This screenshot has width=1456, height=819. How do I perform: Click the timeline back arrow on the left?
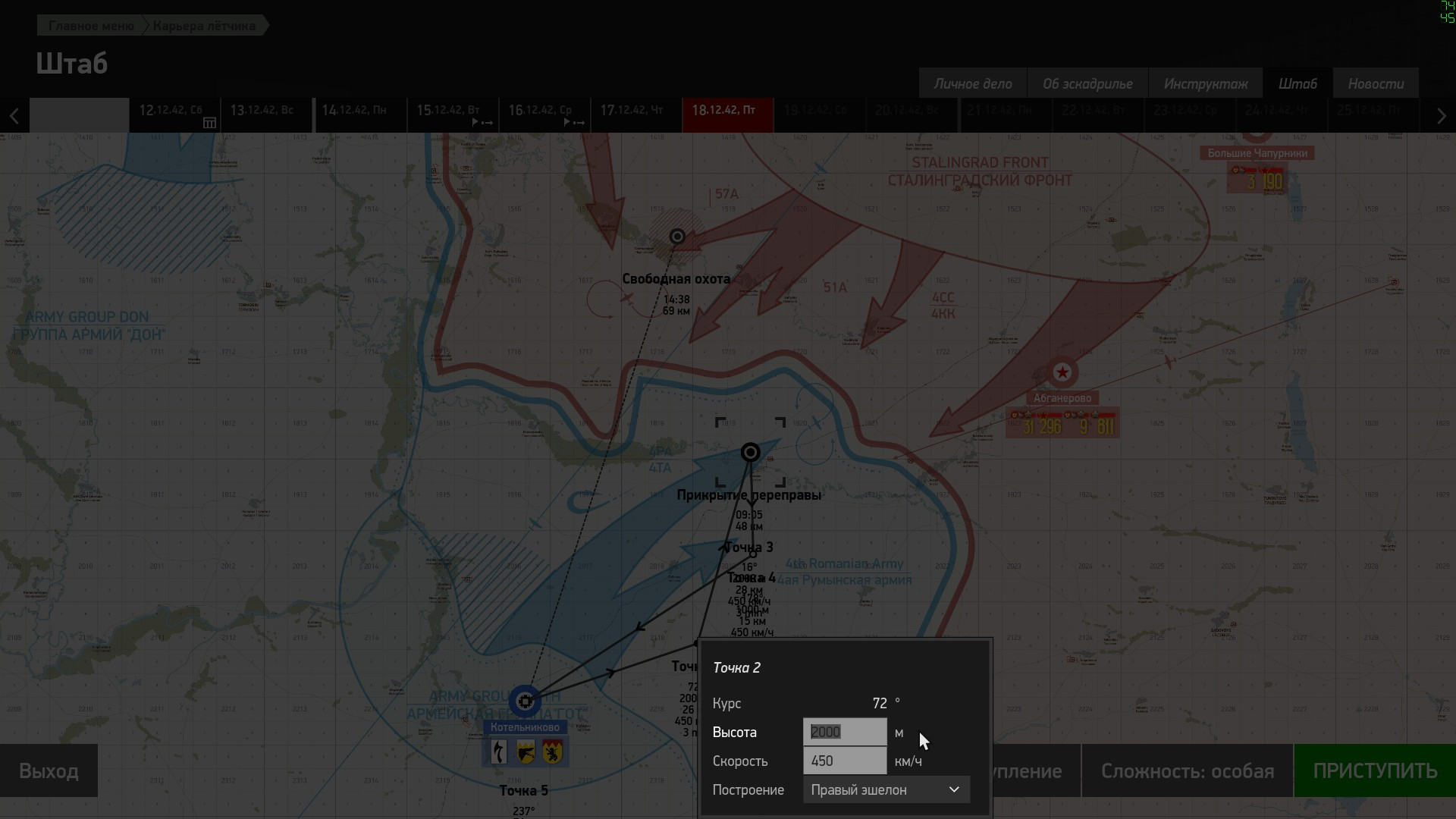coord(14,116)
